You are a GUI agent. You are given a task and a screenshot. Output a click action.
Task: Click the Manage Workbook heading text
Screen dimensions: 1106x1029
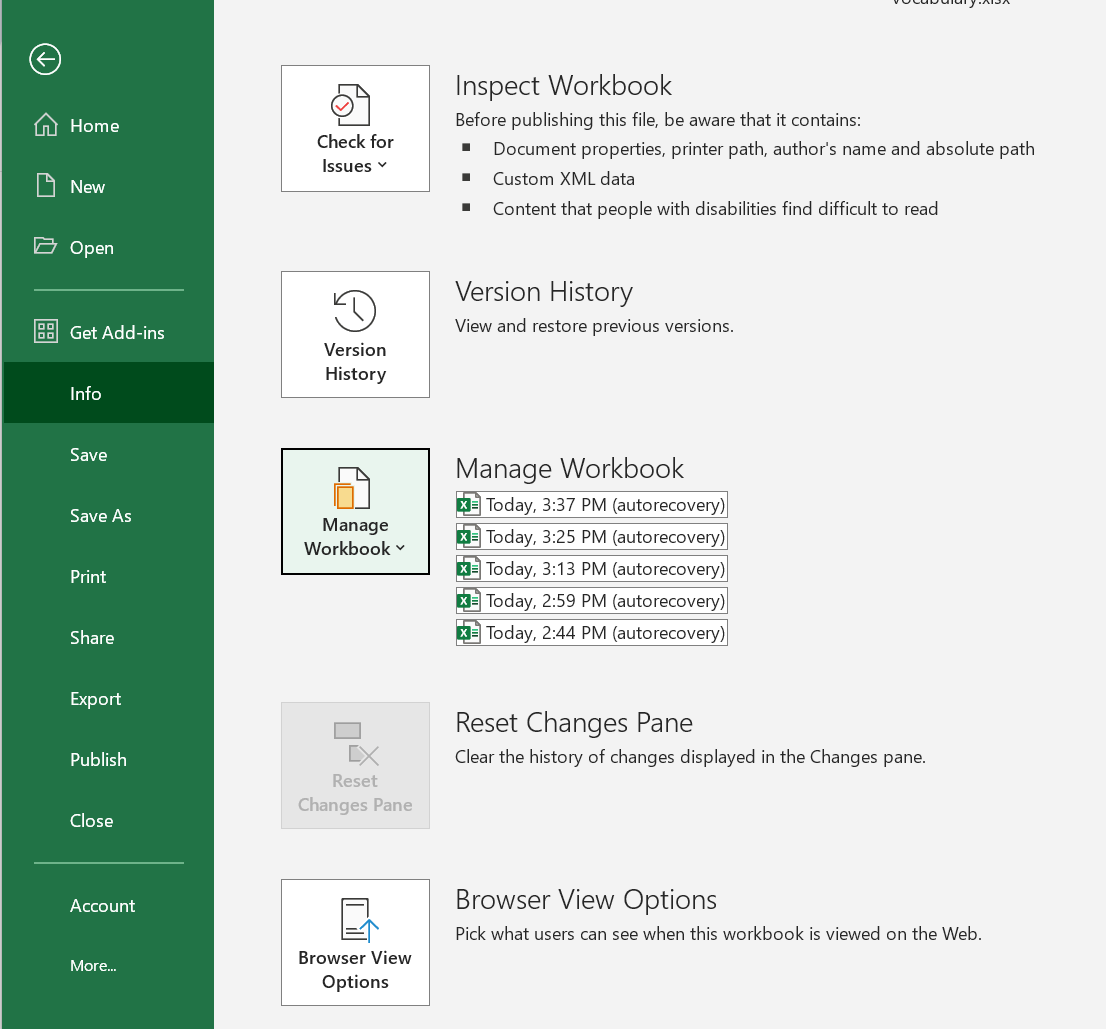point(570,469)
